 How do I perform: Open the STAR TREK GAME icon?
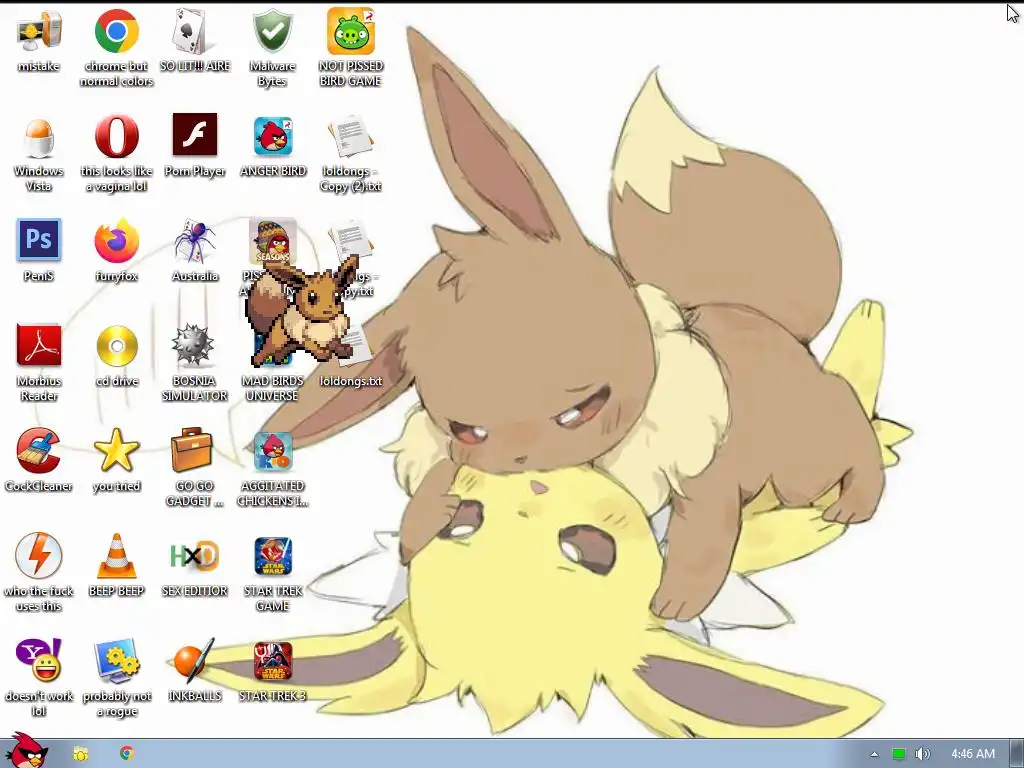[x=273, y=556]
